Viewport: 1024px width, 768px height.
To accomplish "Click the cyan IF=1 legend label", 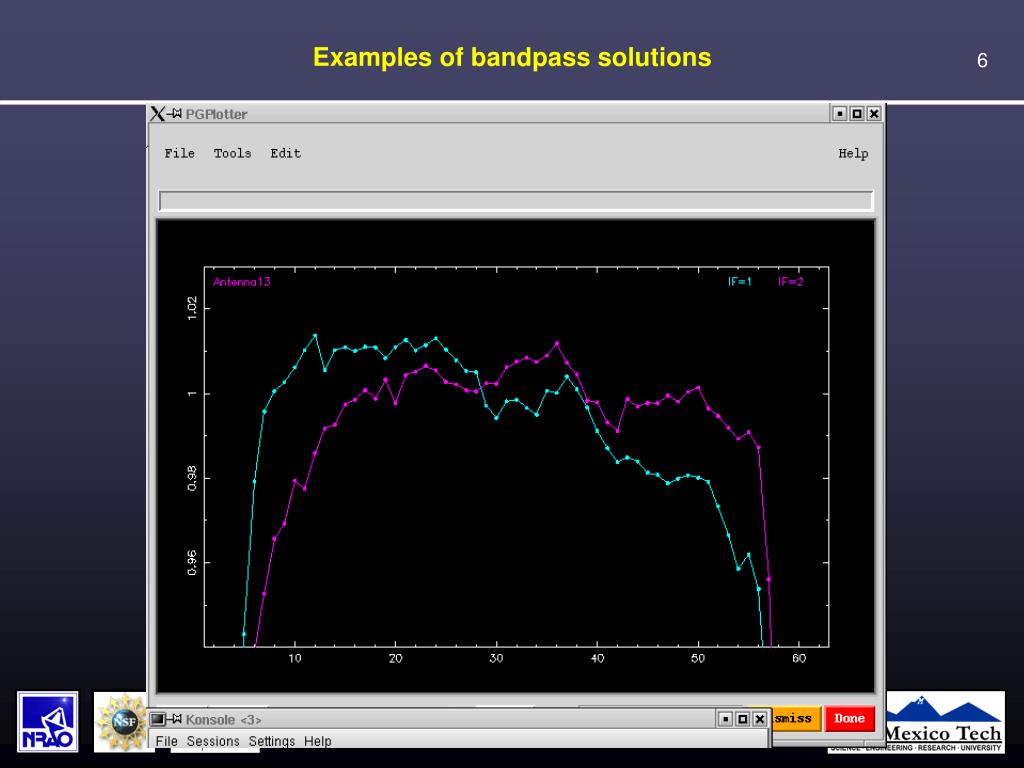I will point(740,282).
